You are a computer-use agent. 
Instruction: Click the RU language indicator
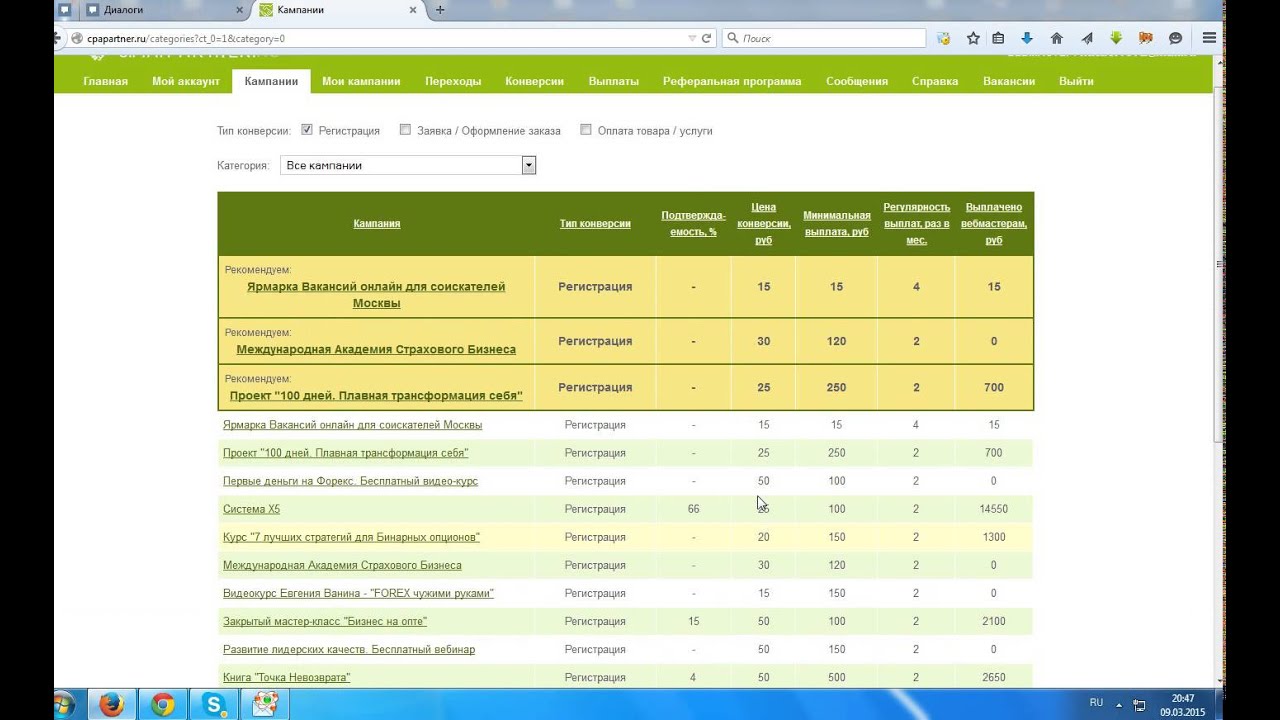[1096, 703]
